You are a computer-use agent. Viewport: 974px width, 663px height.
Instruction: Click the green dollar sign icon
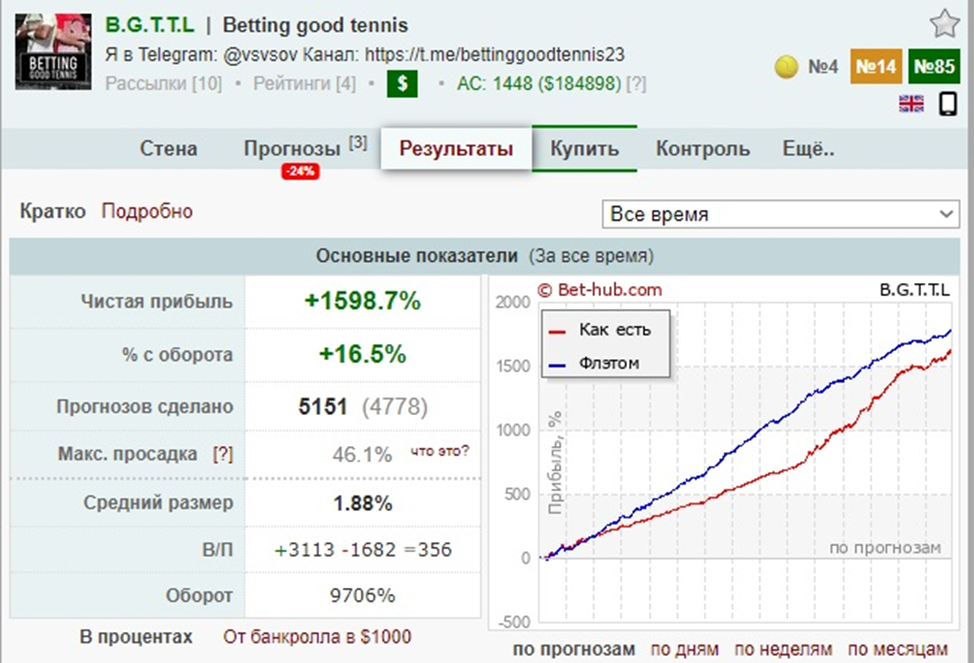[x=402, y=84]
